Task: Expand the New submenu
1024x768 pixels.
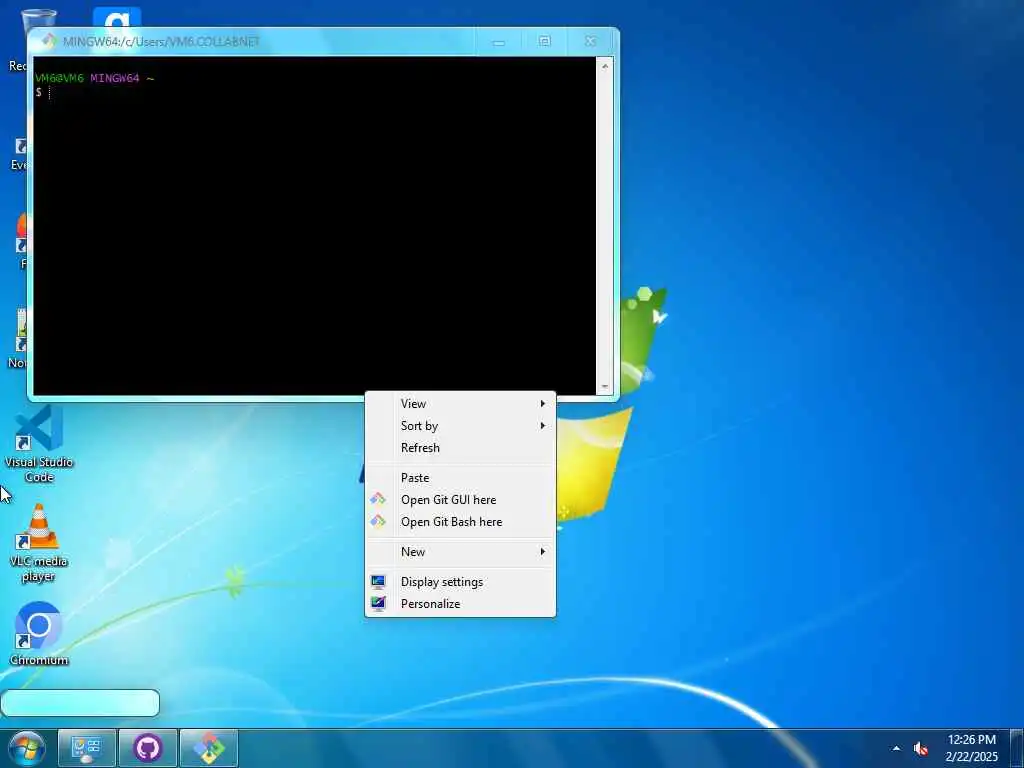Action: (x=460, y=552)
